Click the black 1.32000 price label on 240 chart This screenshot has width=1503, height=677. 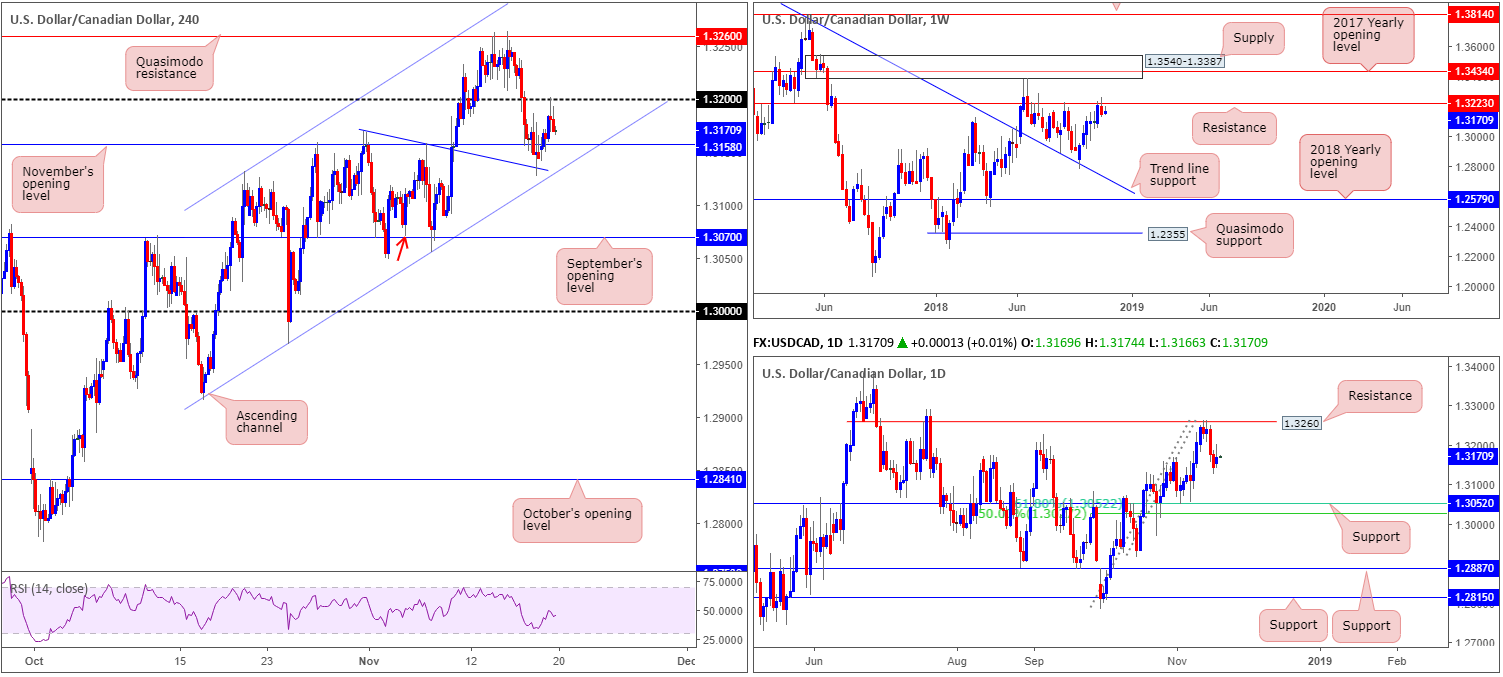tap(721, 99)
